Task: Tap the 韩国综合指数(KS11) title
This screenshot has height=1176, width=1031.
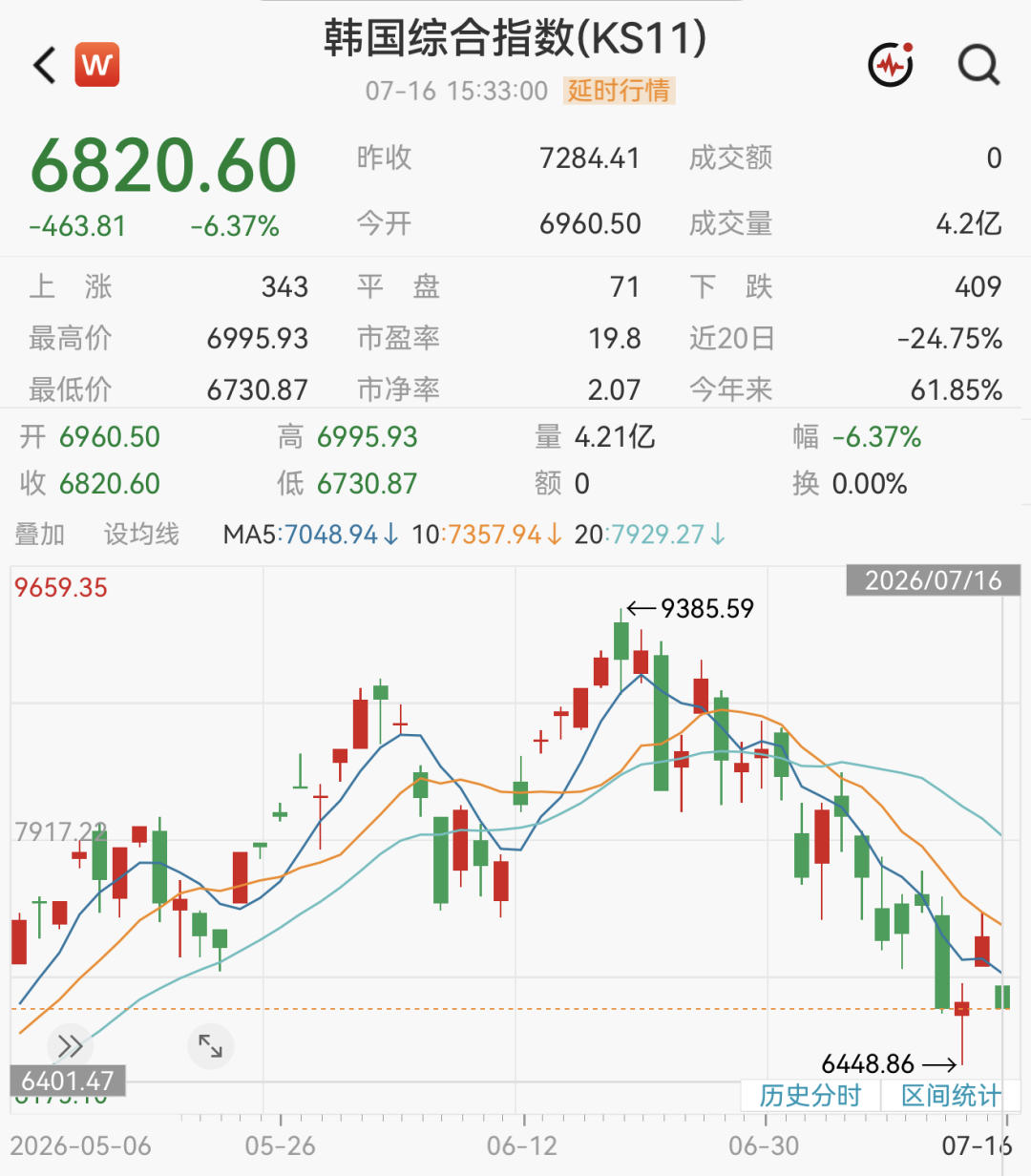Action: click(515, 37)
